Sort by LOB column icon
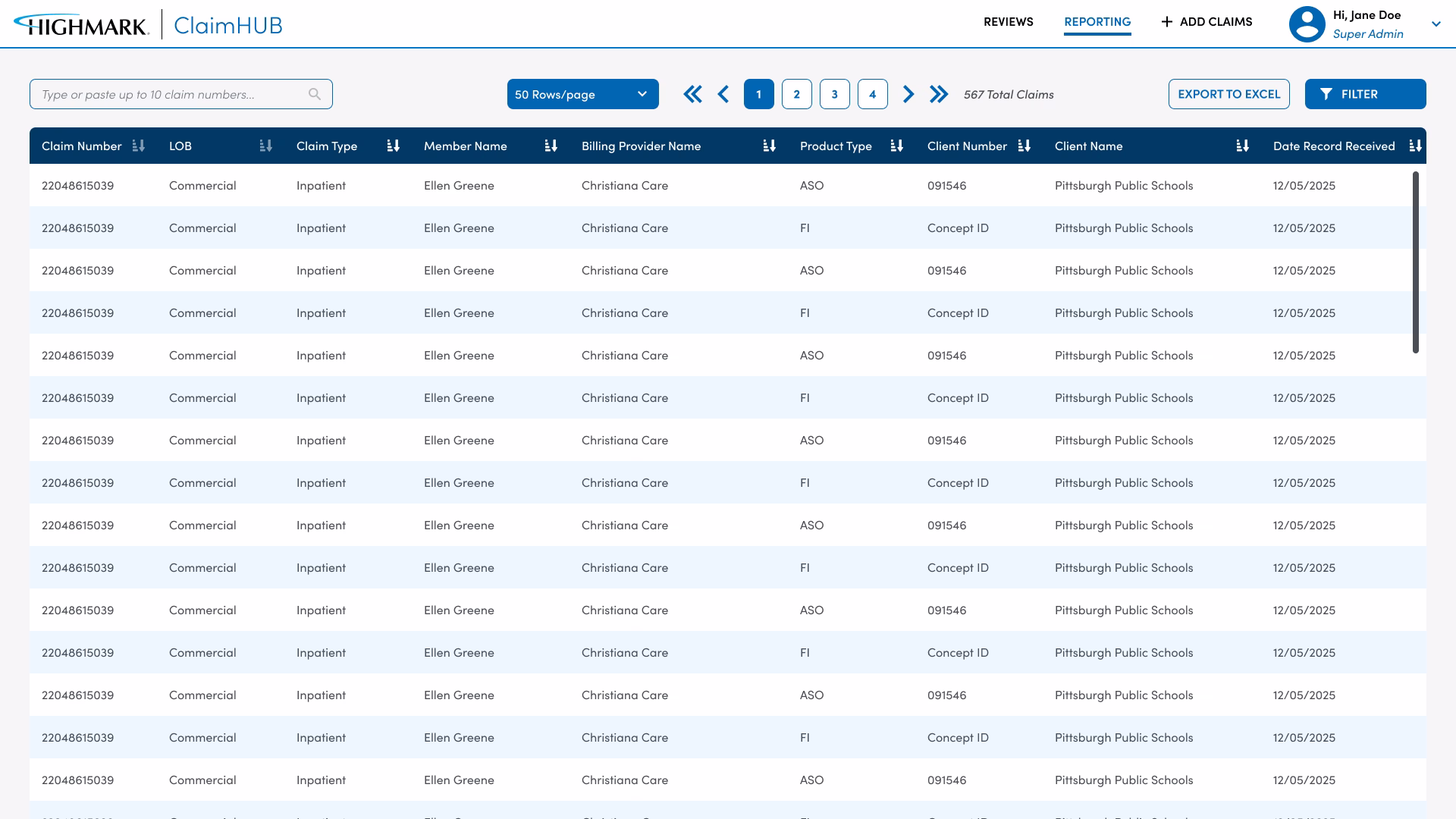Viewport: 1456px width, 819px height. tap(265, 146)
